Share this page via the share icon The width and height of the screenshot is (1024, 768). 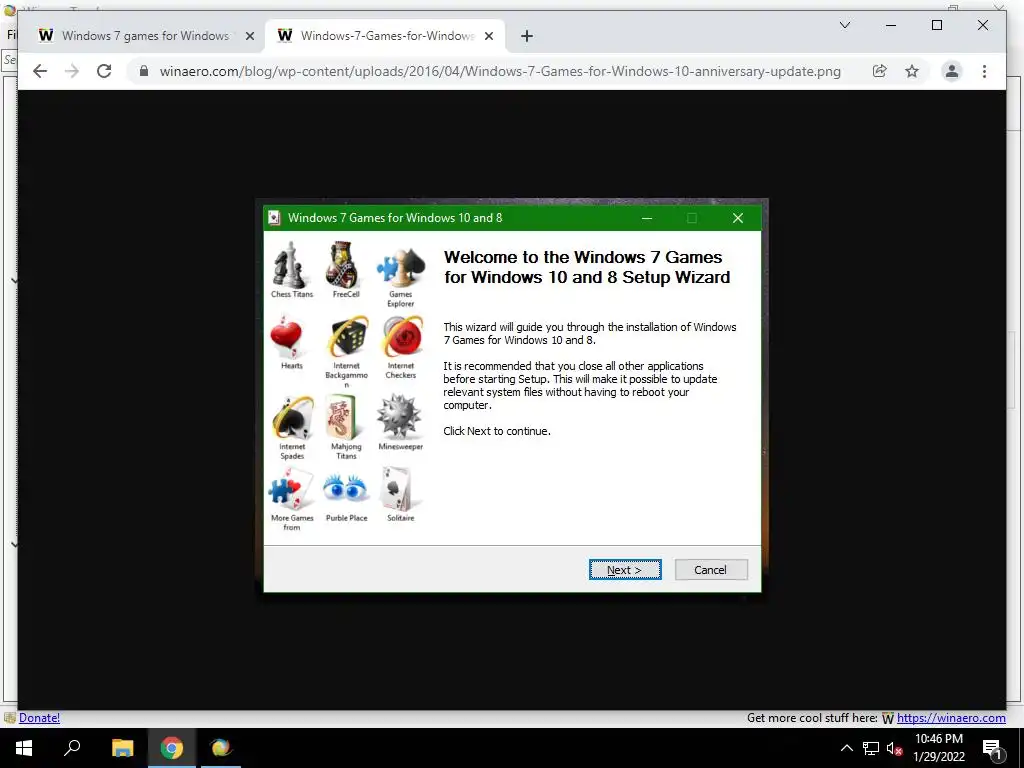[880, 71]
